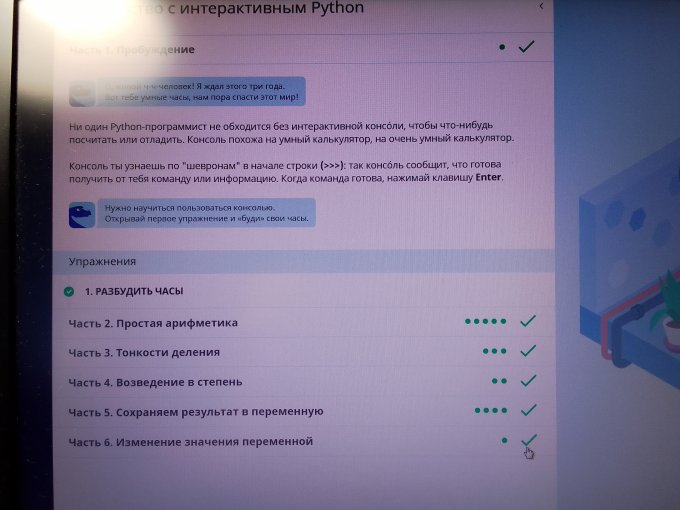680x510 pixels.
Task: Click the five progress dots of Часть 2
Action: pyautogui.click(x=486, y=322)
